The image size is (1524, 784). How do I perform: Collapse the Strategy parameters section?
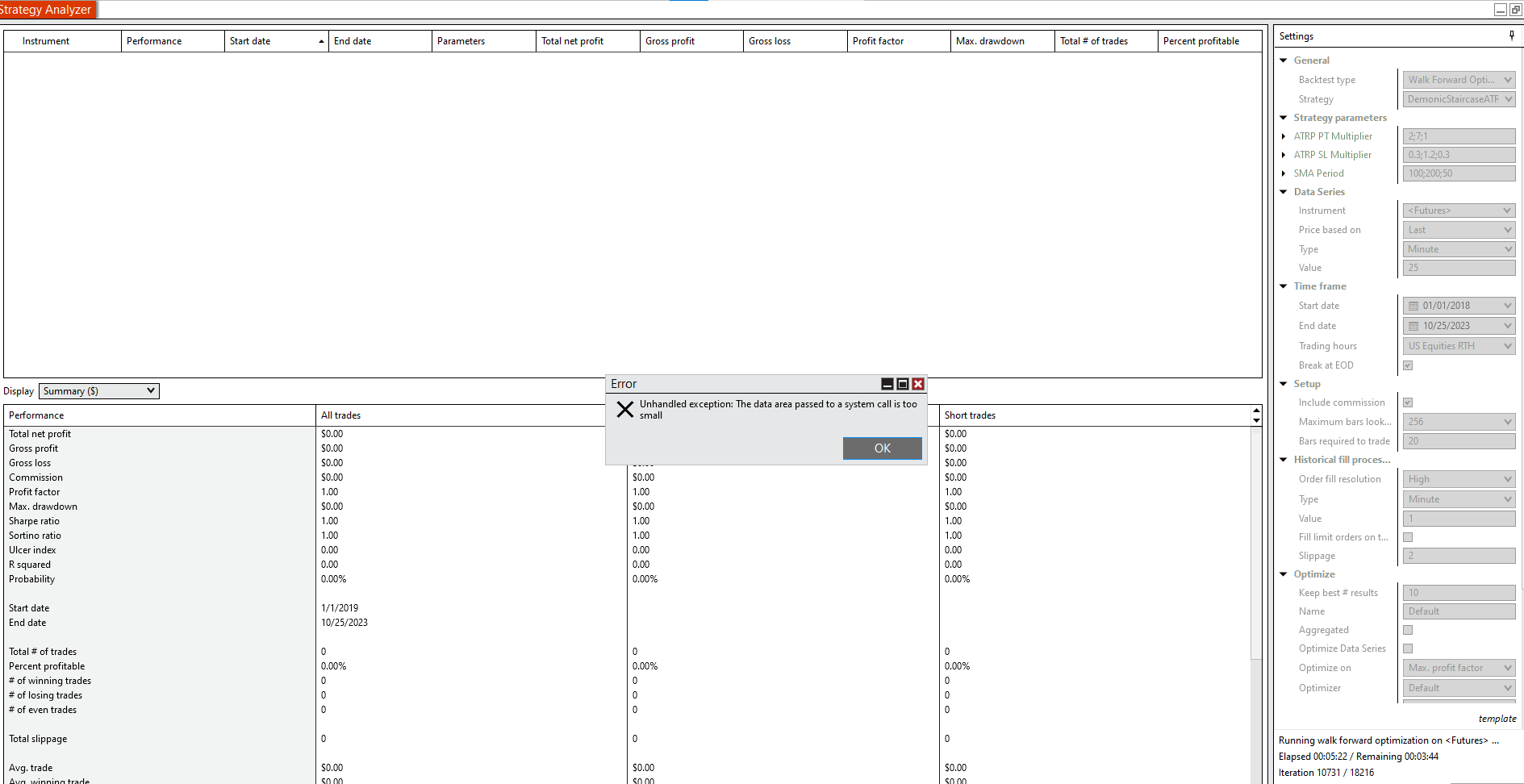1284,118
